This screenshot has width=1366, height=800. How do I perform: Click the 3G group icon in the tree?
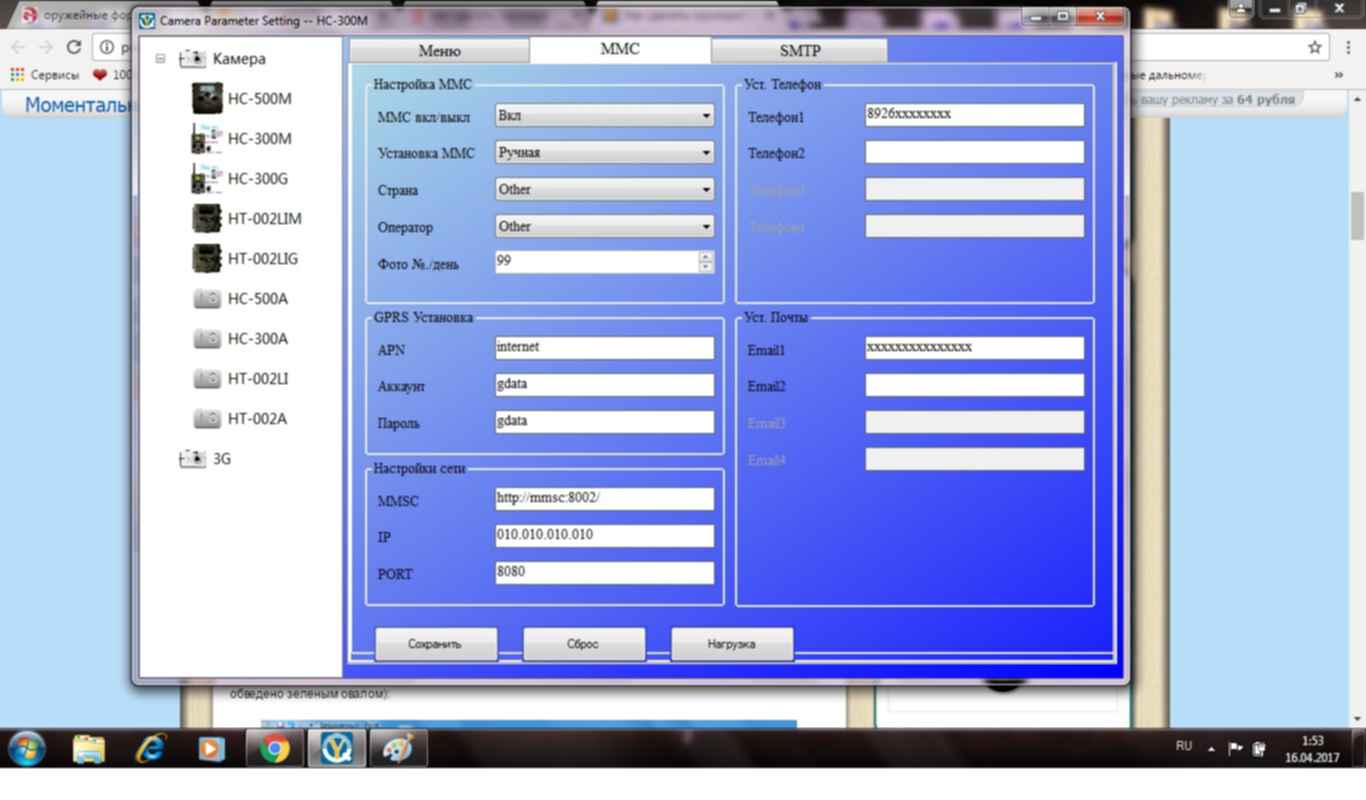(x=192, y=458)
